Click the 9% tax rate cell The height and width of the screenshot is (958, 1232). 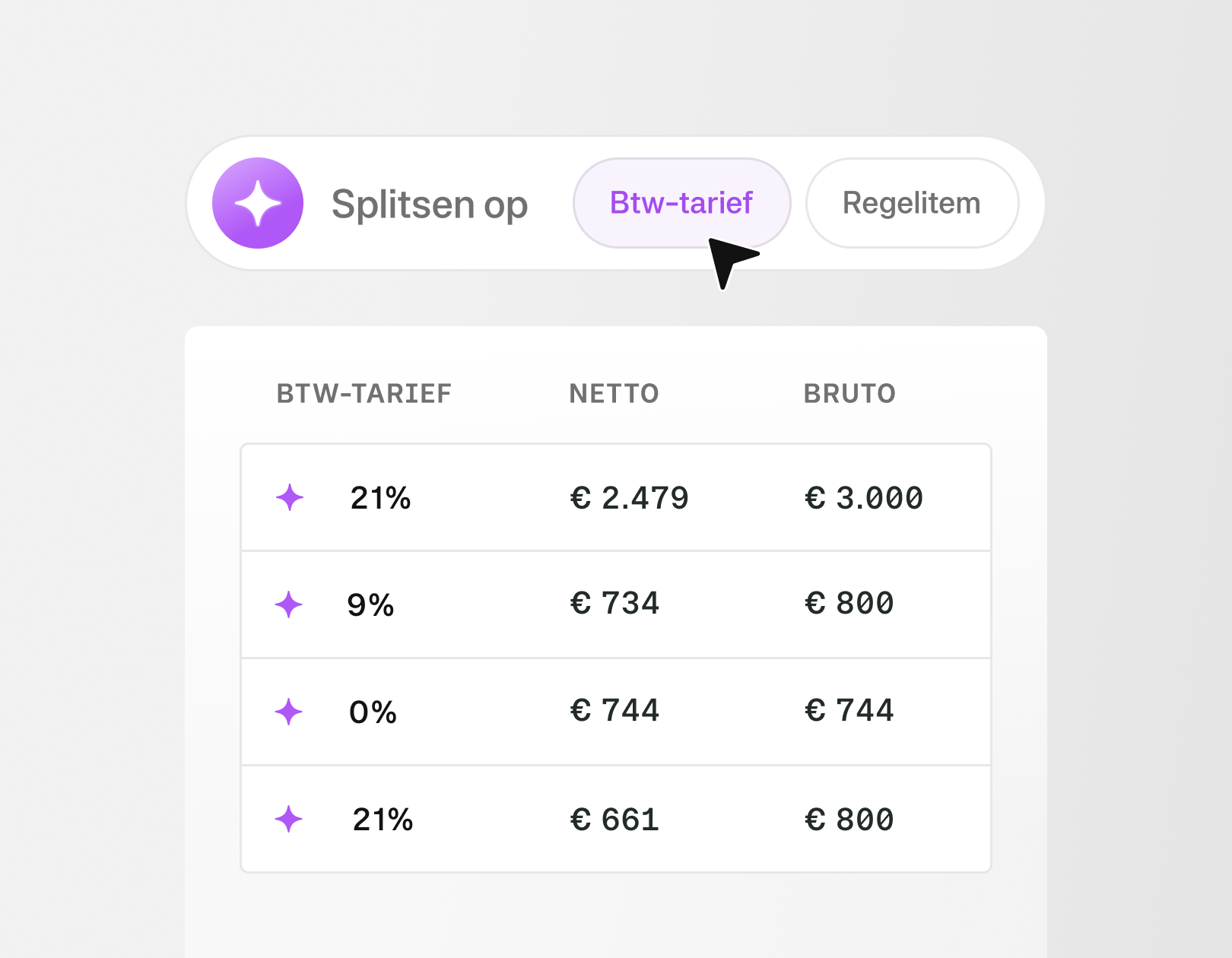pyautogui.click(x=370, y=605)
